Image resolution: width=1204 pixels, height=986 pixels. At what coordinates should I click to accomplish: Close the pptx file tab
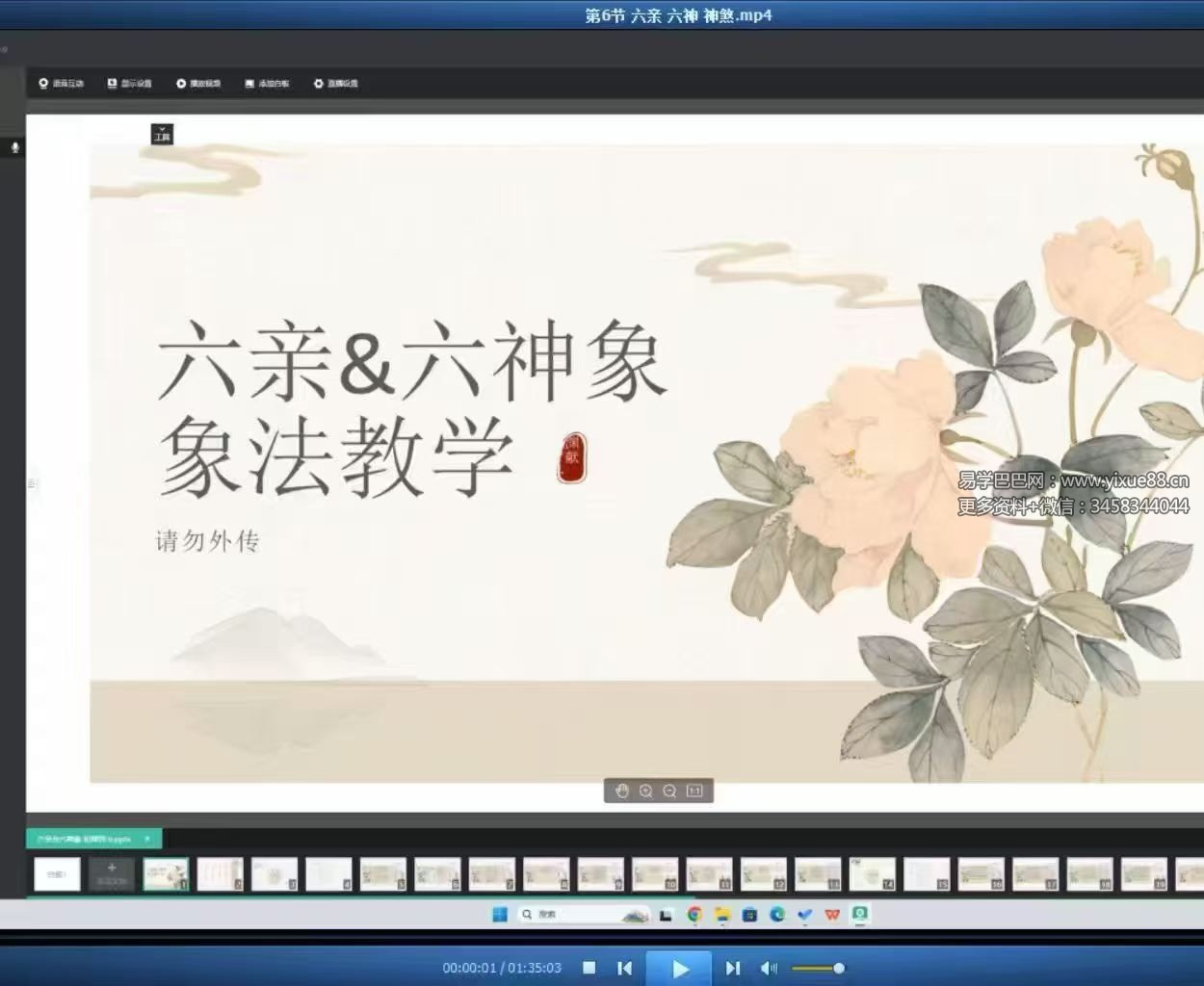click(147, 839)
